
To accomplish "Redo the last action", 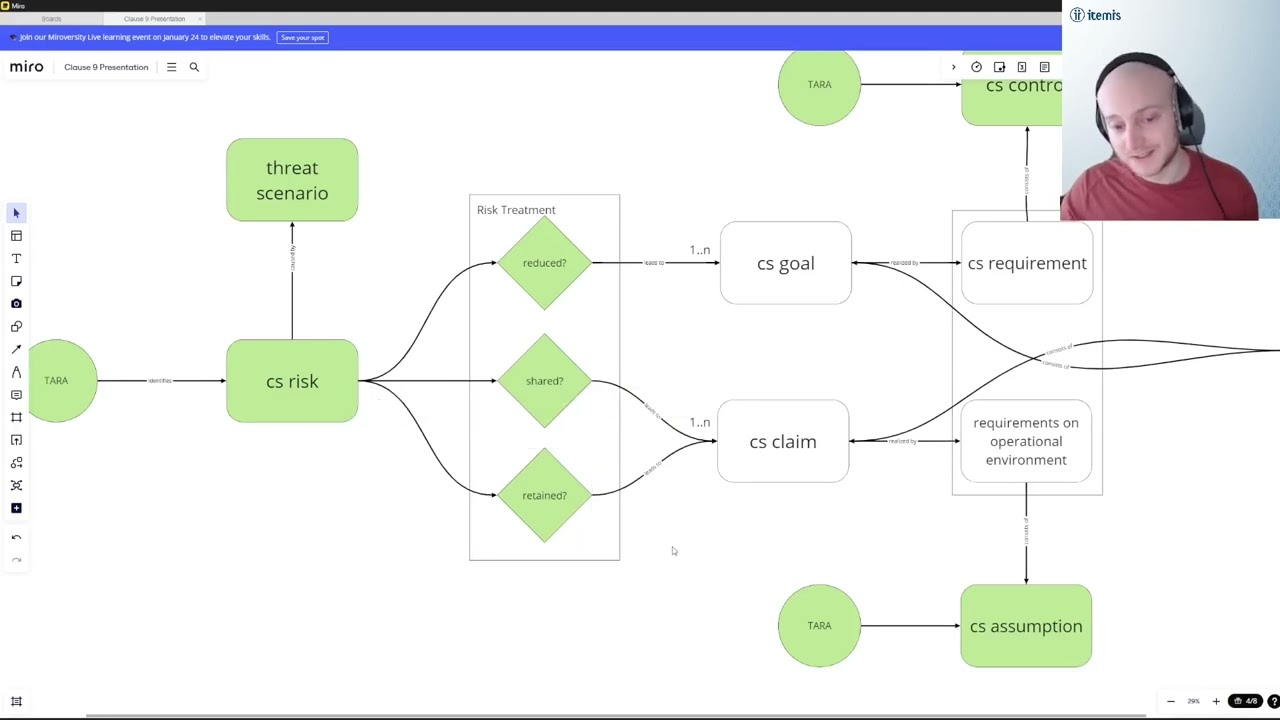I will coord(16,560).
